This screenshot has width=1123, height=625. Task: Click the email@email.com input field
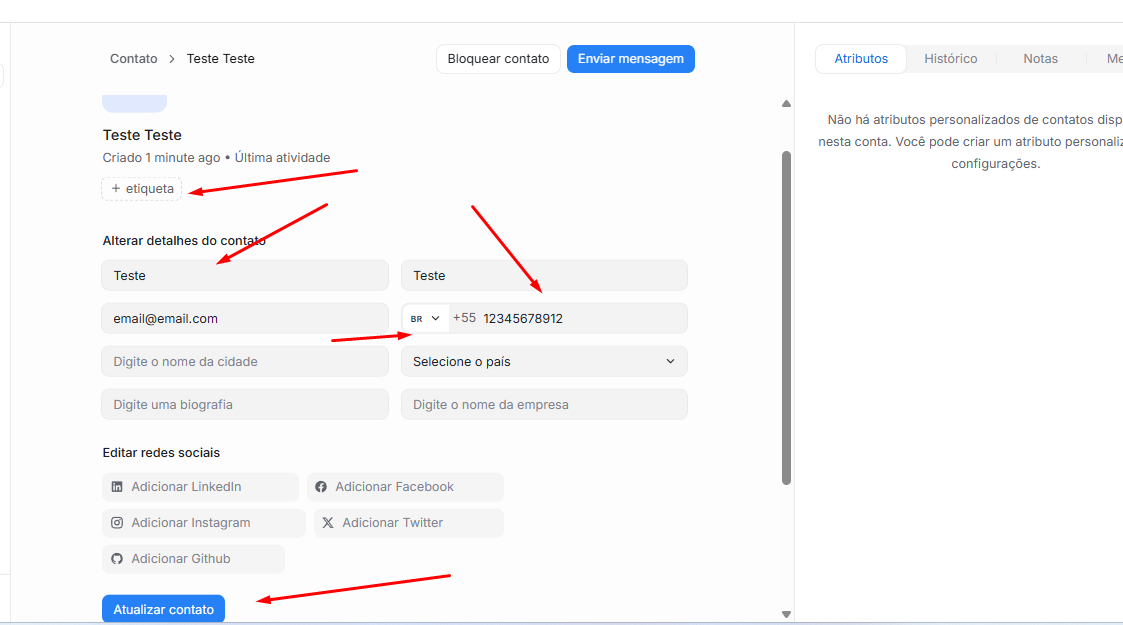pos(244,319)
